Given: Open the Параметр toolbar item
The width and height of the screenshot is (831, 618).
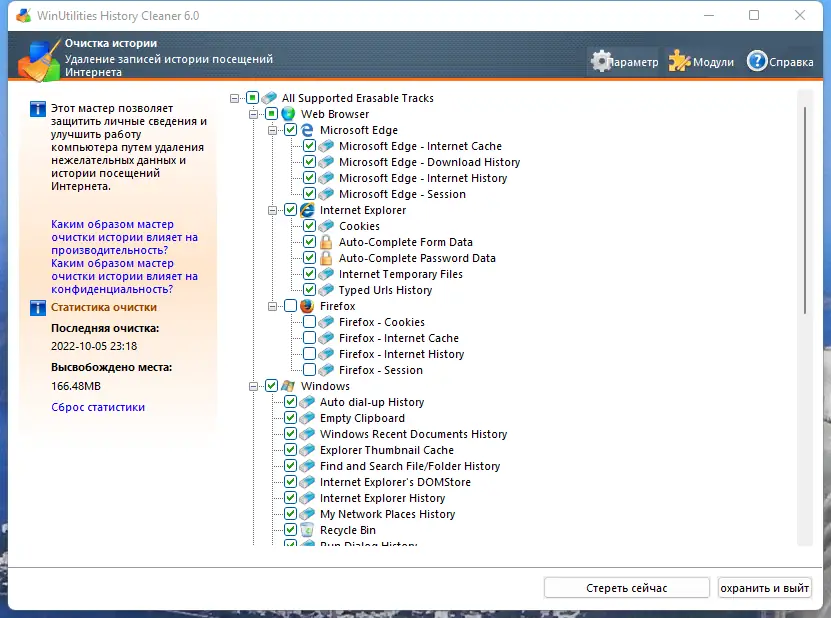Looking at the screenshot, I should (625, 62).
